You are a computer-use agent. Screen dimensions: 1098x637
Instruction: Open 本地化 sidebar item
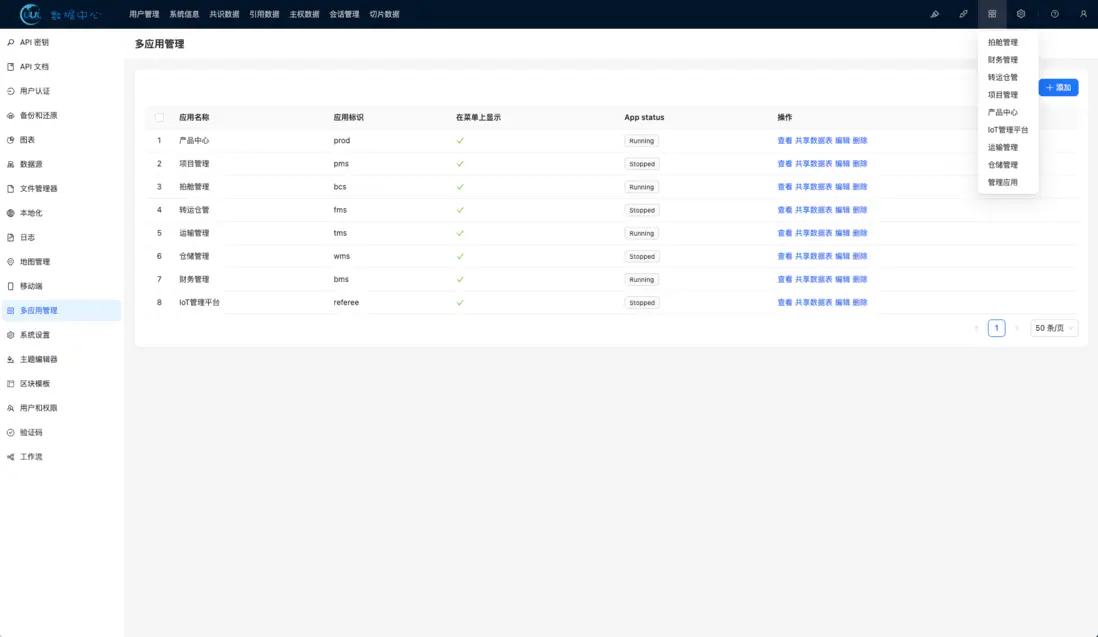pos(62,213)
